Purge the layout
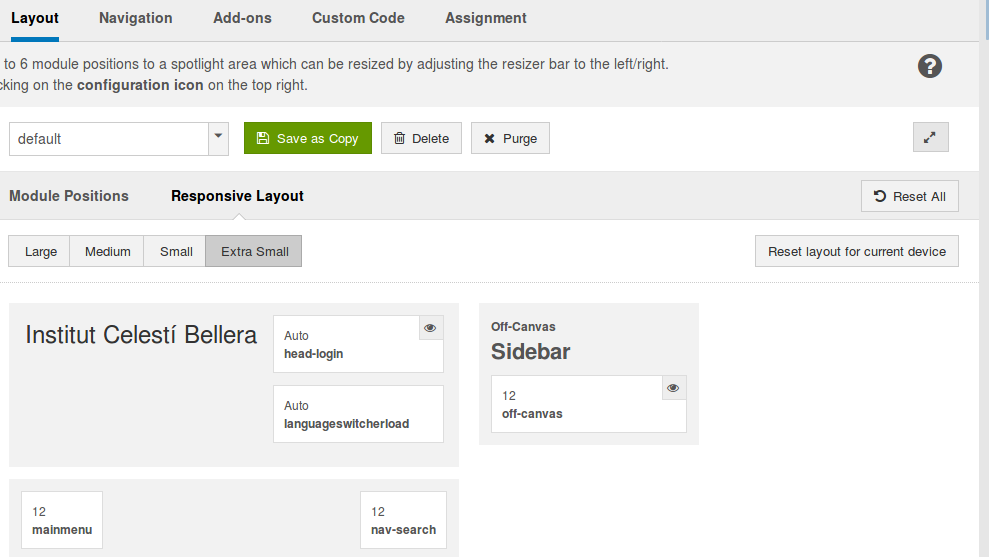Viewport: 989px width, 557px height. pos(510,138)
